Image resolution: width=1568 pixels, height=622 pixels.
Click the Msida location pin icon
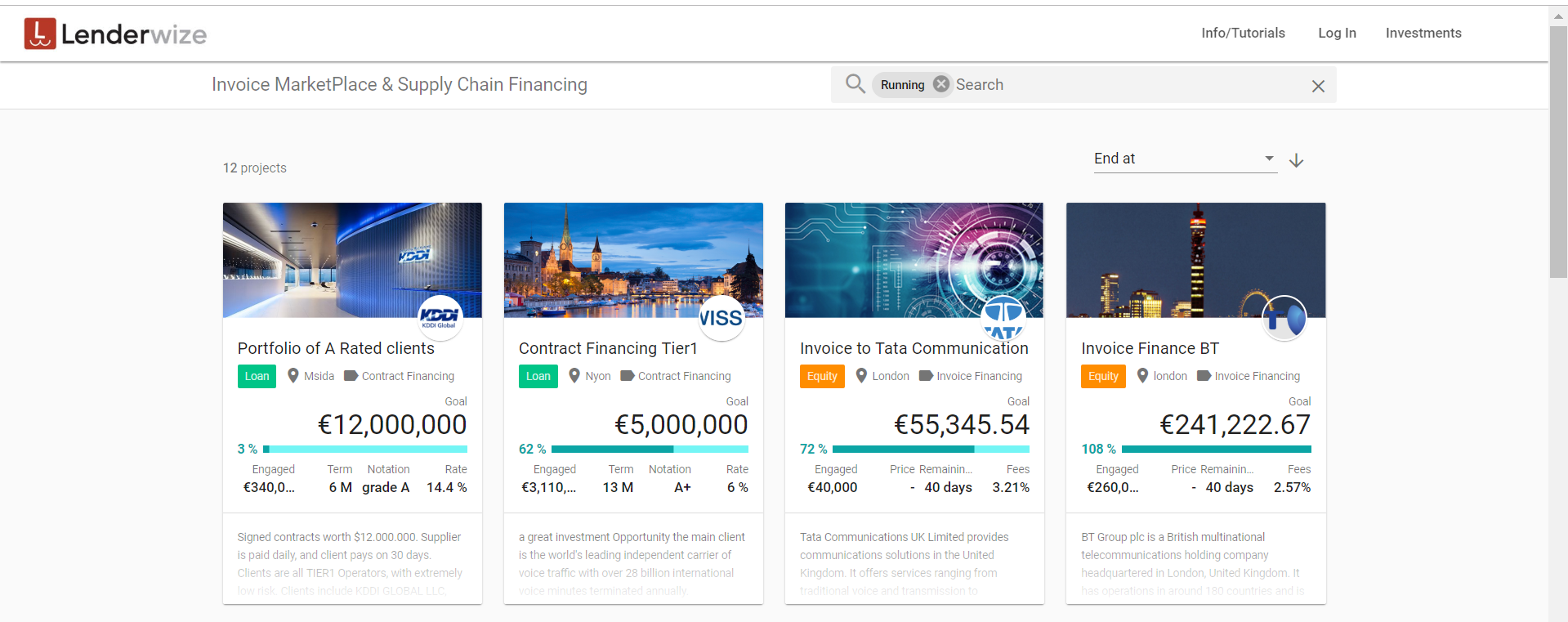point(293,376)
